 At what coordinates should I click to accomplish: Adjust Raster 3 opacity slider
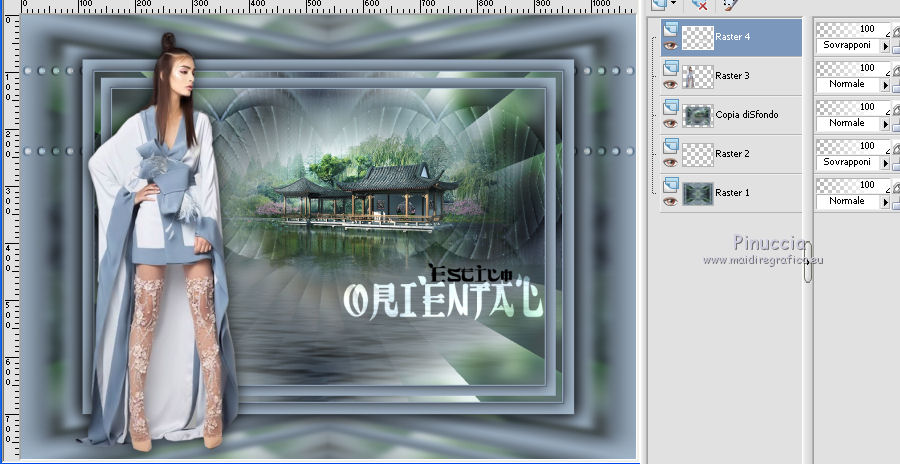coord(853,68)
